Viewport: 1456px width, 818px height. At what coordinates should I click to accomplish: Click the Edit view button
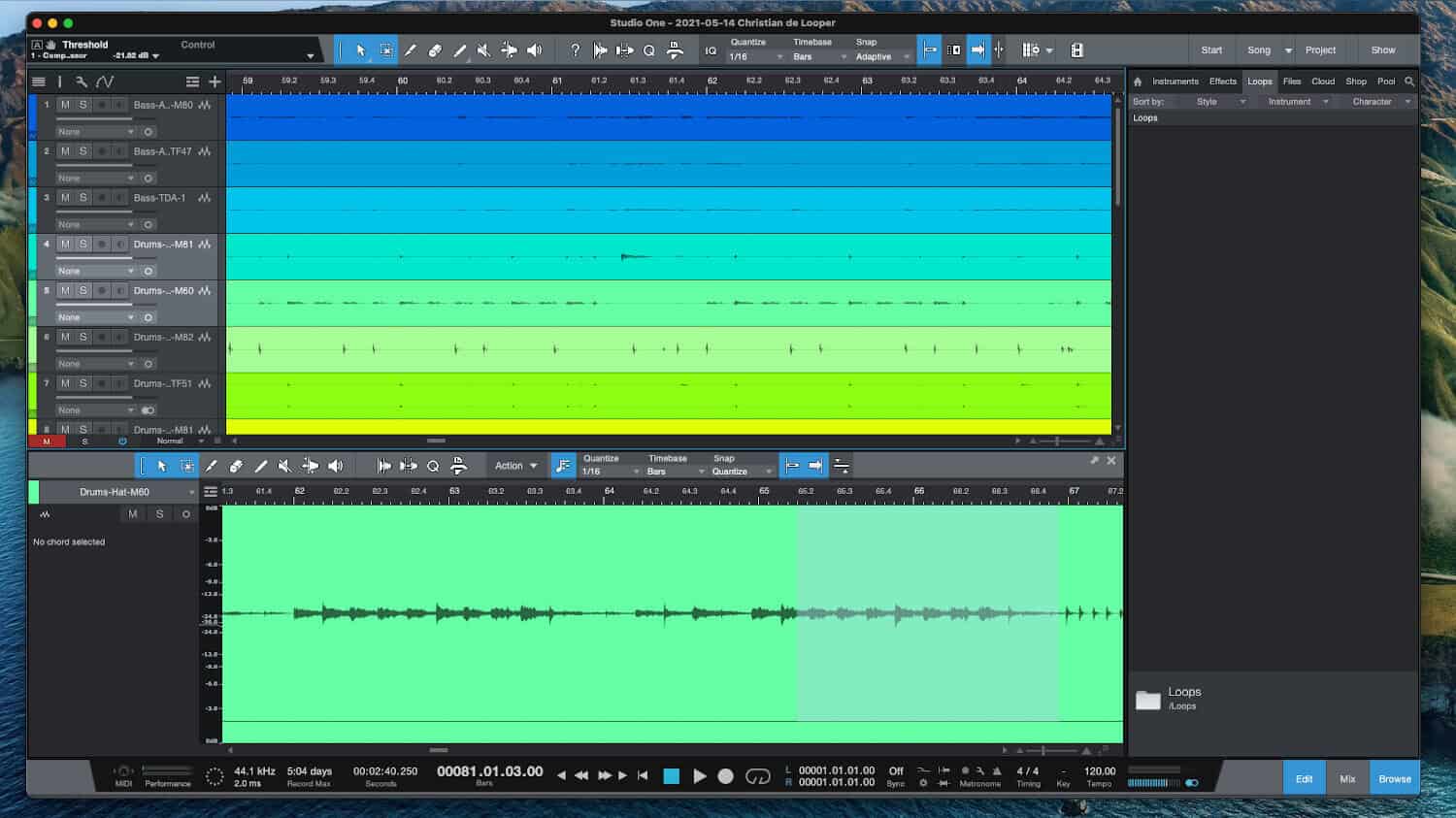click(x=1304, y=778)
